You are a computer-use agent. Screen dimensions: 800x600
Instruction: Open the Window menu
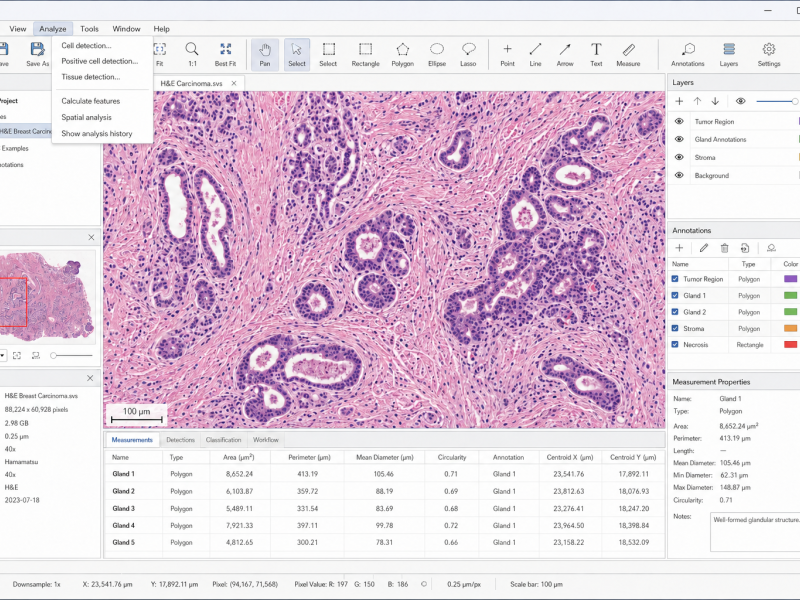click(x=126, y=29)
